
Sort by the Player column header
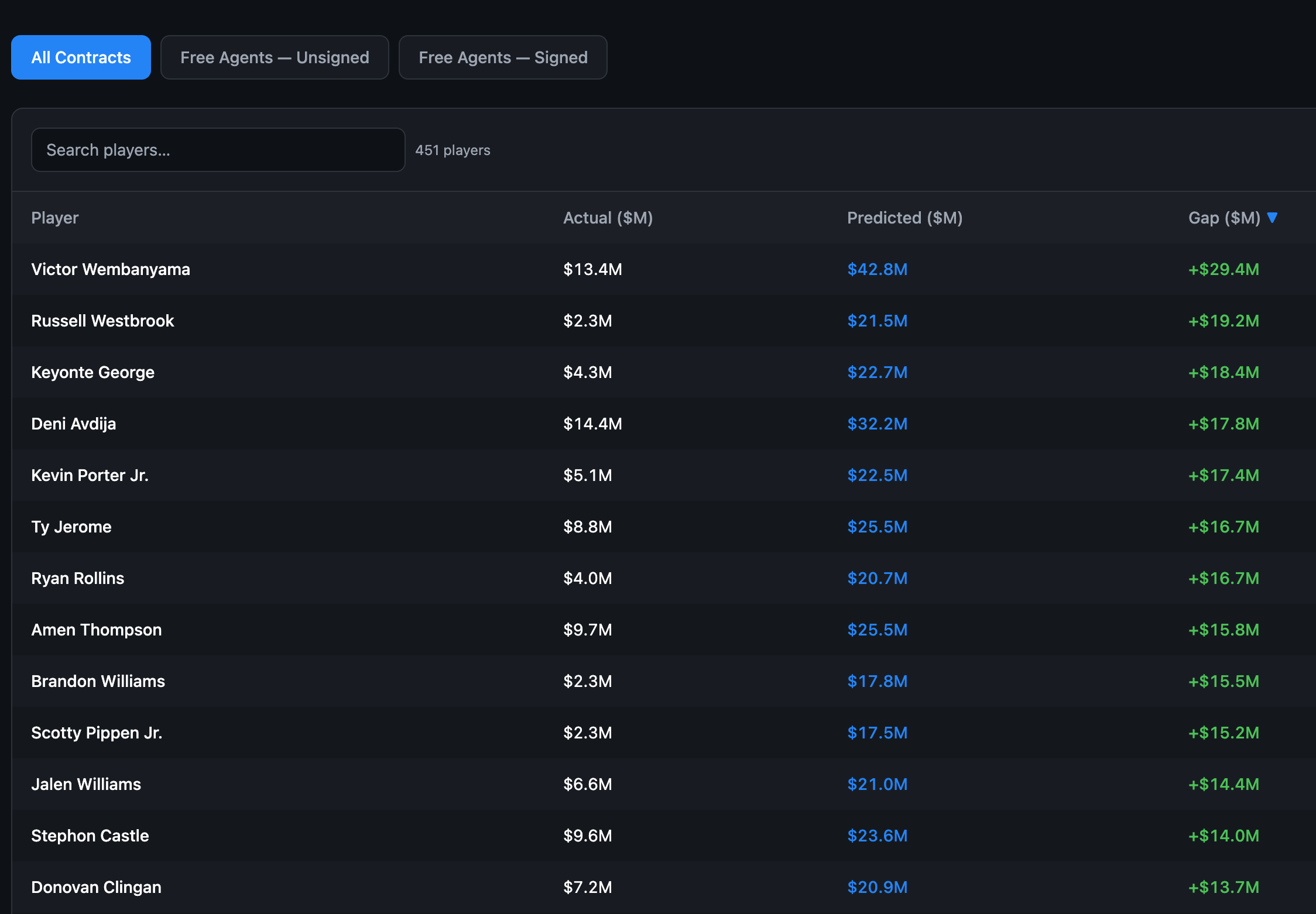click(54, 218)
